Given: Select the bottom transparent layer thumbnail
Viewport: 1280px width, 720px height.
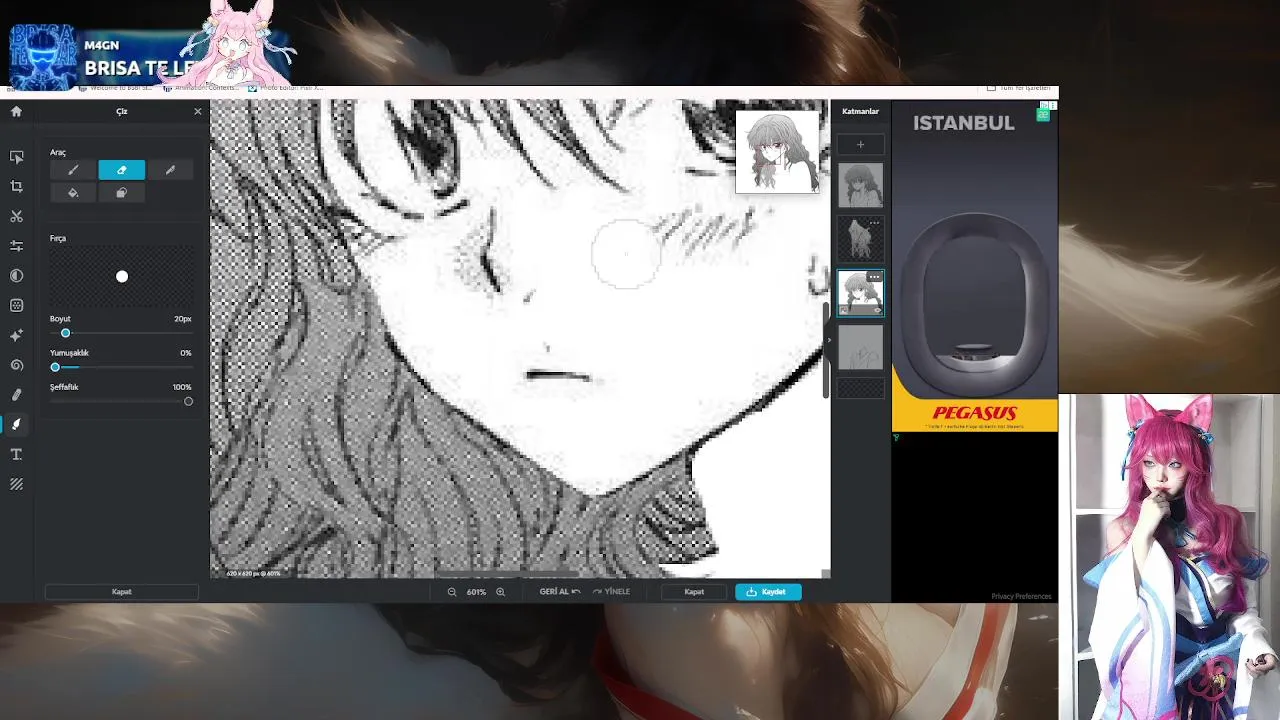Looking at the screenshot, I should (x=860, y=388).
